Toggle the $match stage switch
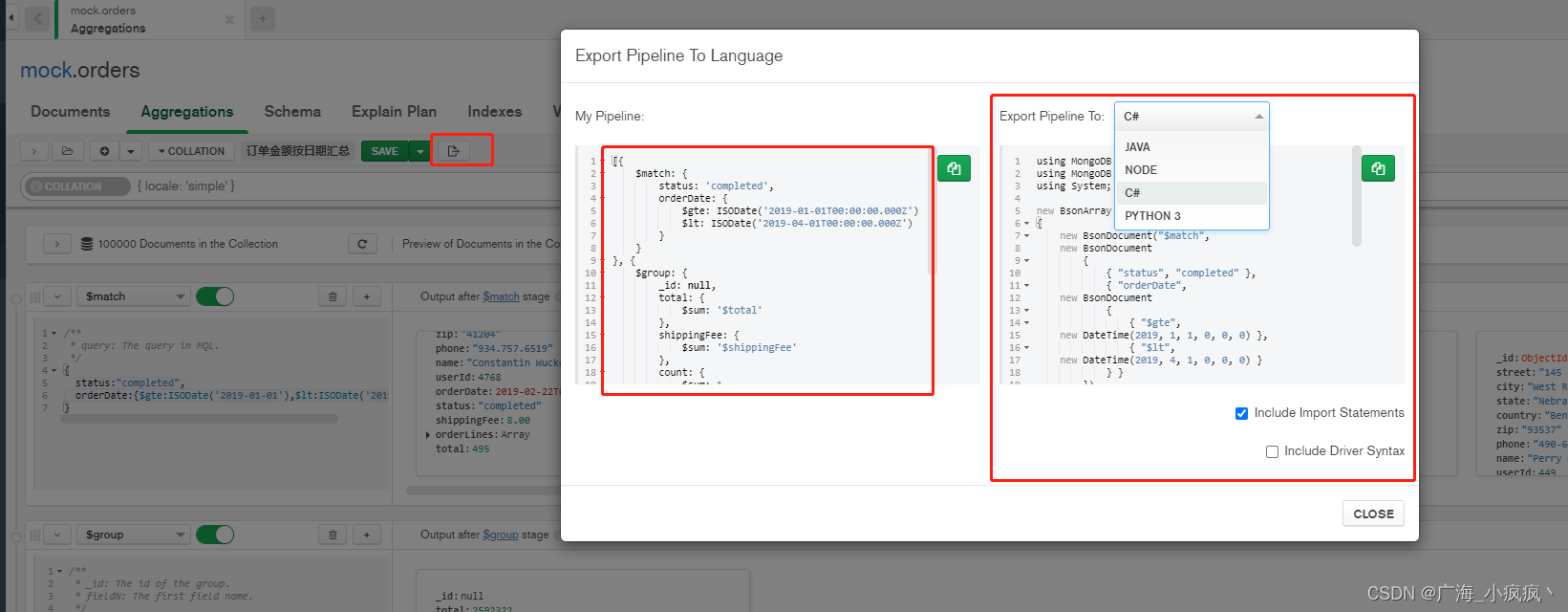1568x612 pixels. click(215, 296)
